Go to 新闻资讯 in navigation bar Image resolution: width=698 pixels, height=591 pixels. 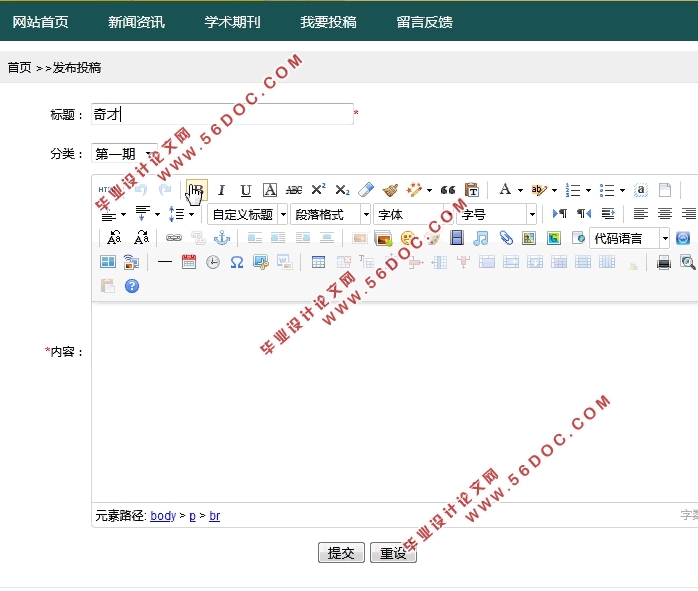[x=136, y=21]
